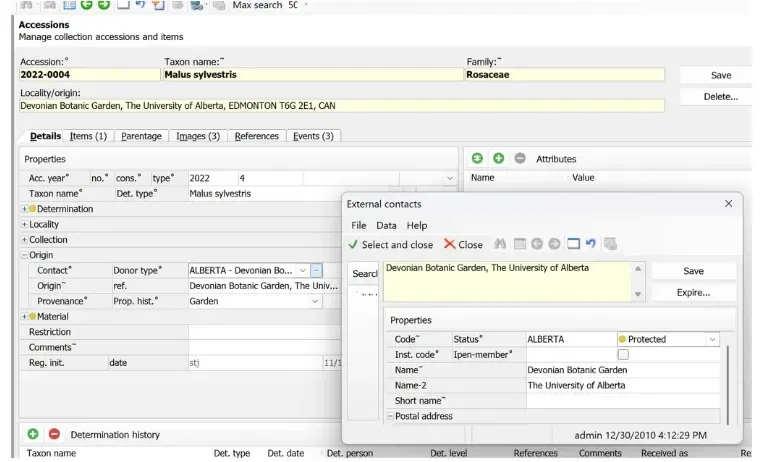Click the Name-2 field University of Alberta
Screen dimensions: 762x462
[623, 385]
